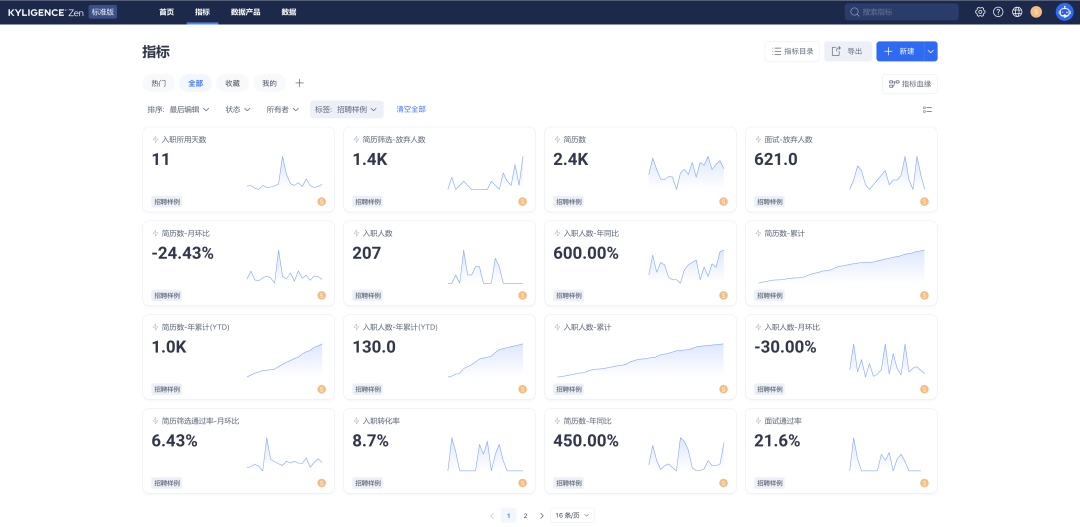Open 指标血缘 lineage view
1080x527 pixels.
click(909, 84)
